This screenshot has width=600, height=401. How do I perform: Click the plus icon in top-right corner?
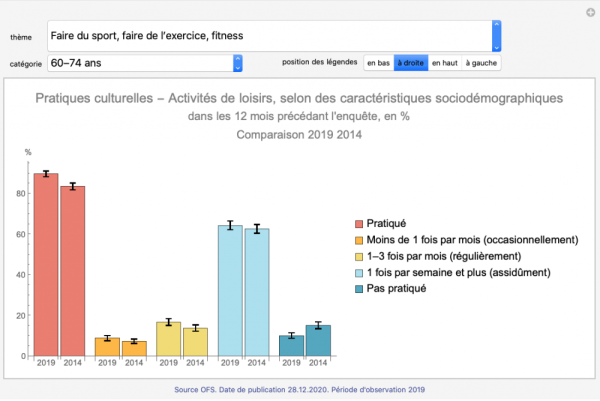click(590, 12)
